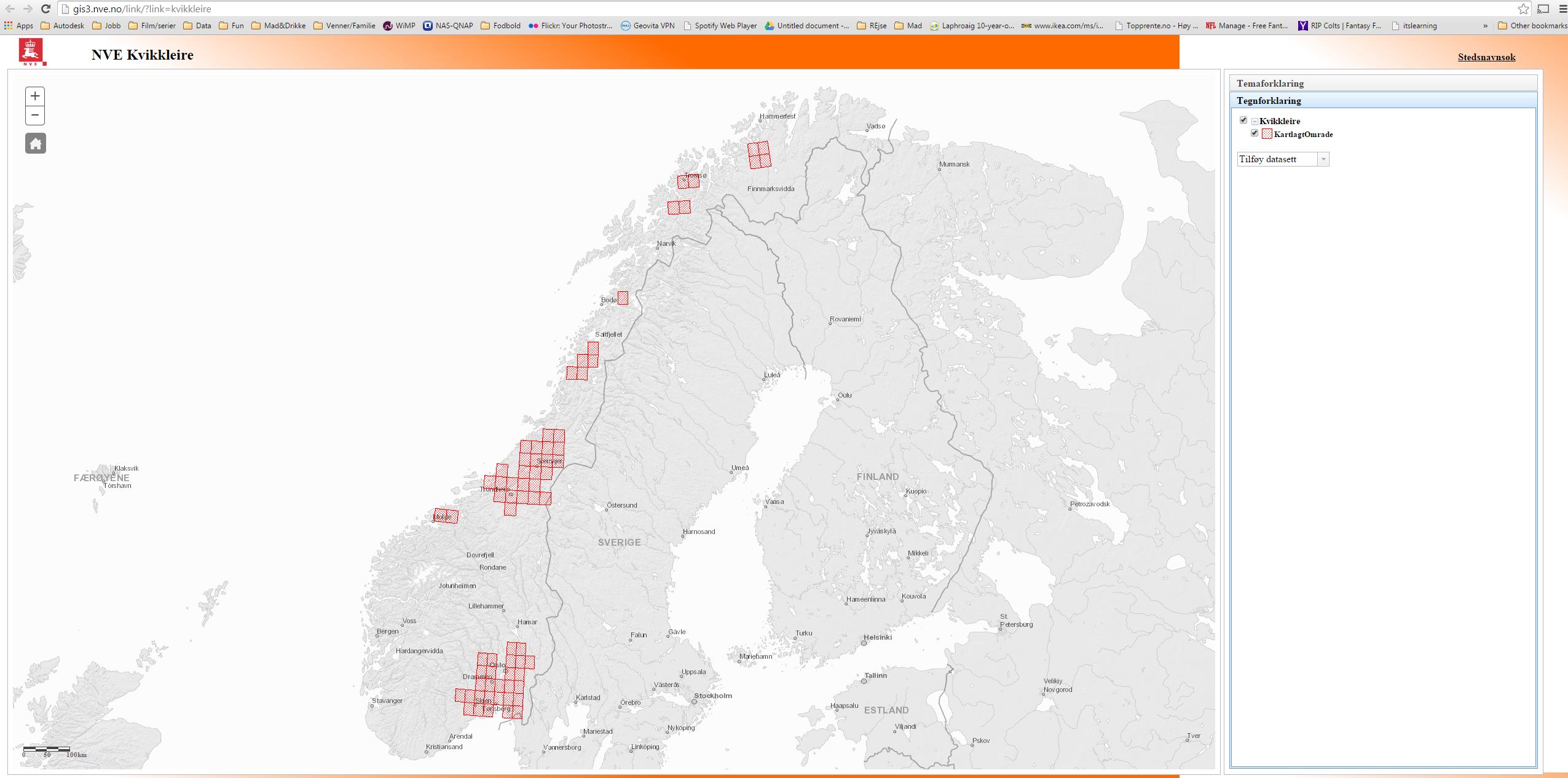The image size is (1568, 778).
Task: Click the Kvikkleire layer group label
Action: point(1280,121)
